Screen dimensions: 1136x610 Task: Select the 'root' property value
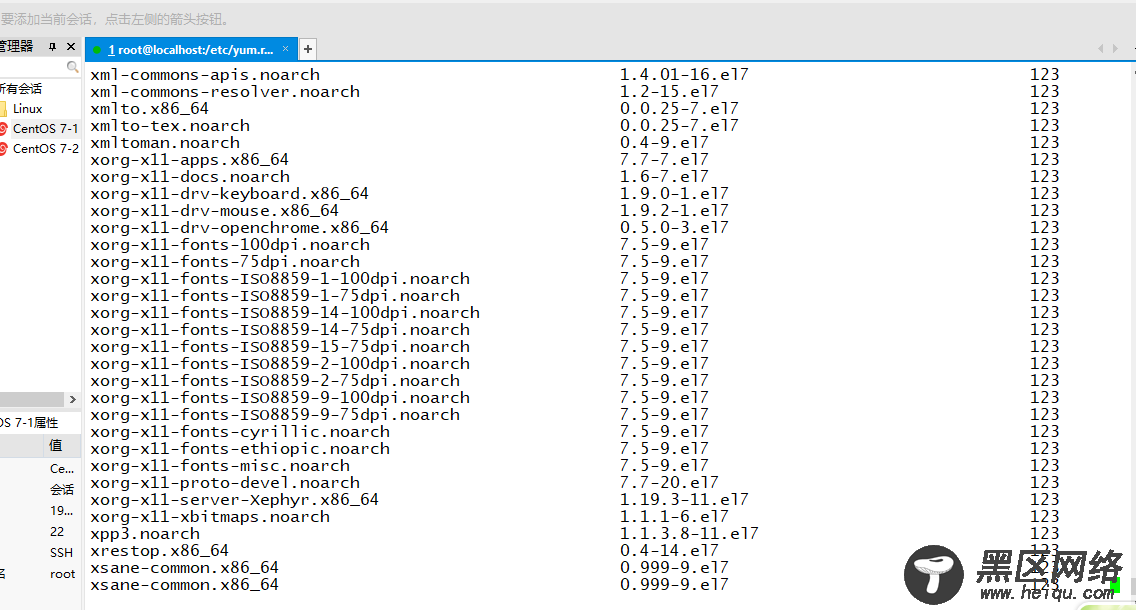click(x=62, y=574)
